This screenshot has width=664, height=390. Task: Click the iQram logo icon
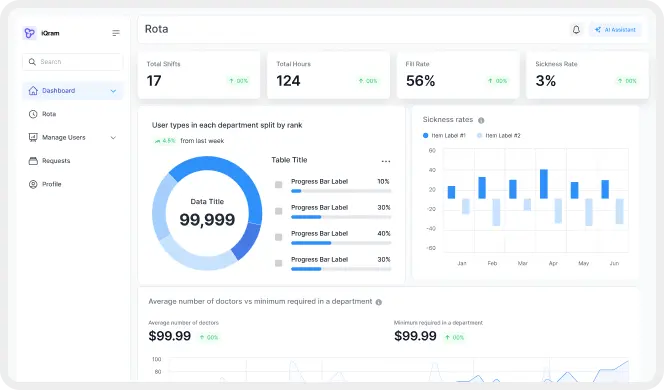tap(29, 33)
